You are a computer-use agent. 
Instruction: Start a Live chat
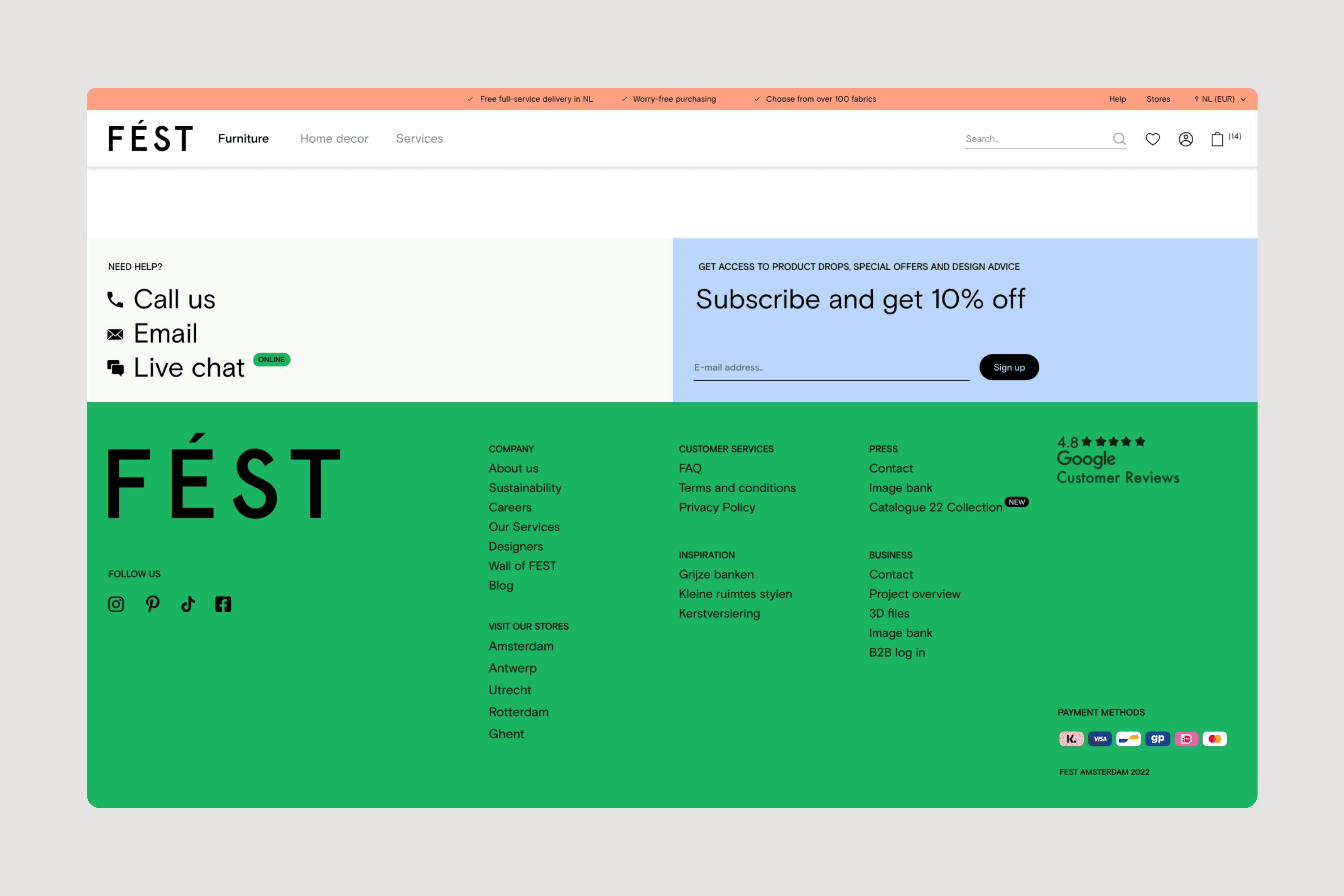click(x=189, y=368)
